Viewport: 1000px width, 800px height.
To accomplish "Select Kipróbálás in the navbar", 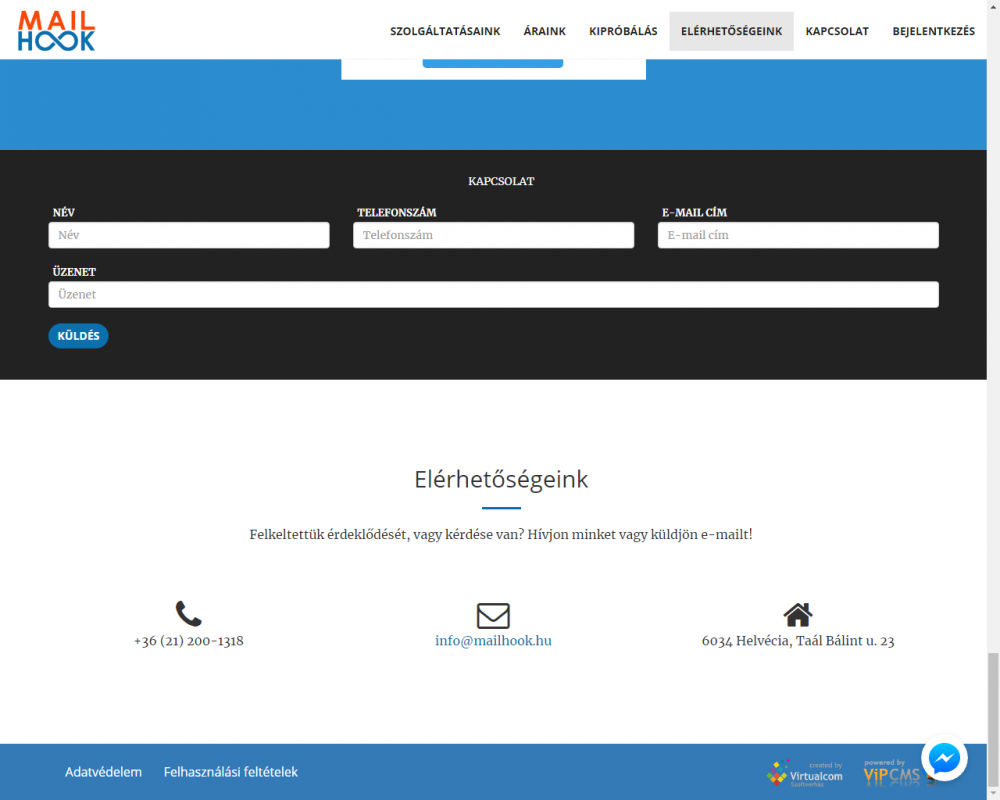I will (623, 31).
